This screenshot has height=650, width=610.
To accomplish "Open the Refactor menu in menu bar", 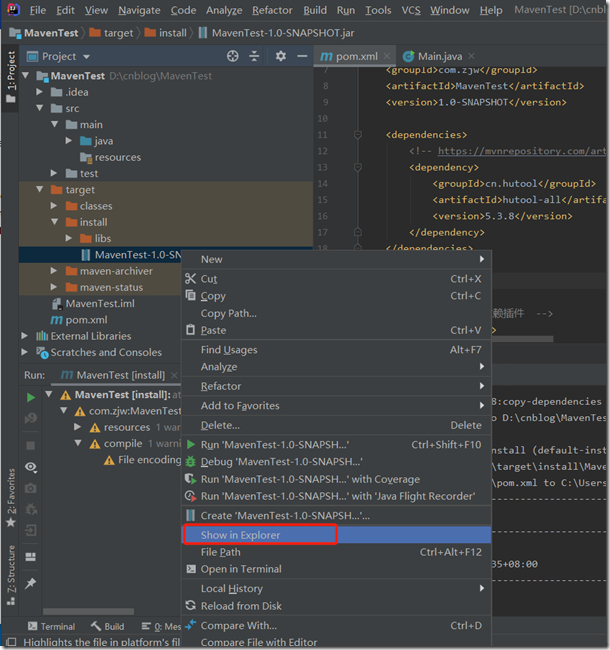I will coord(272,10).
